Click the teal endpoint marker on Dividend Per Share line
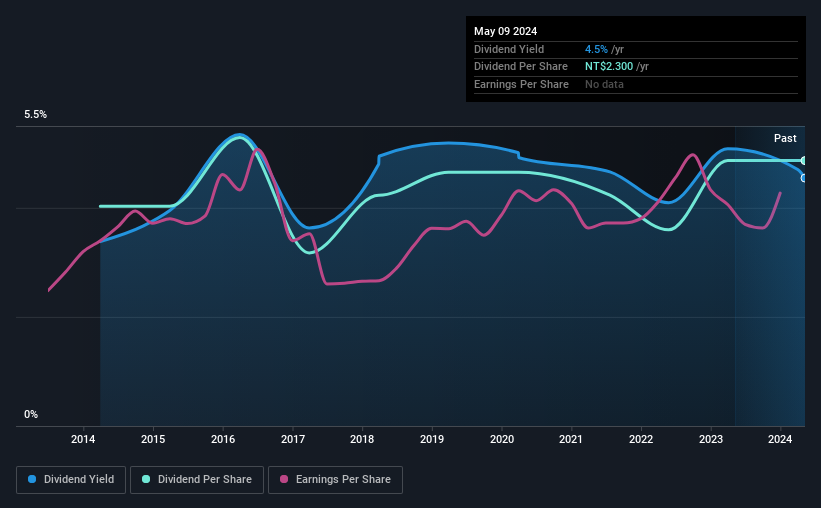Viewport: 821px width, 508px height. coord(804,161)
